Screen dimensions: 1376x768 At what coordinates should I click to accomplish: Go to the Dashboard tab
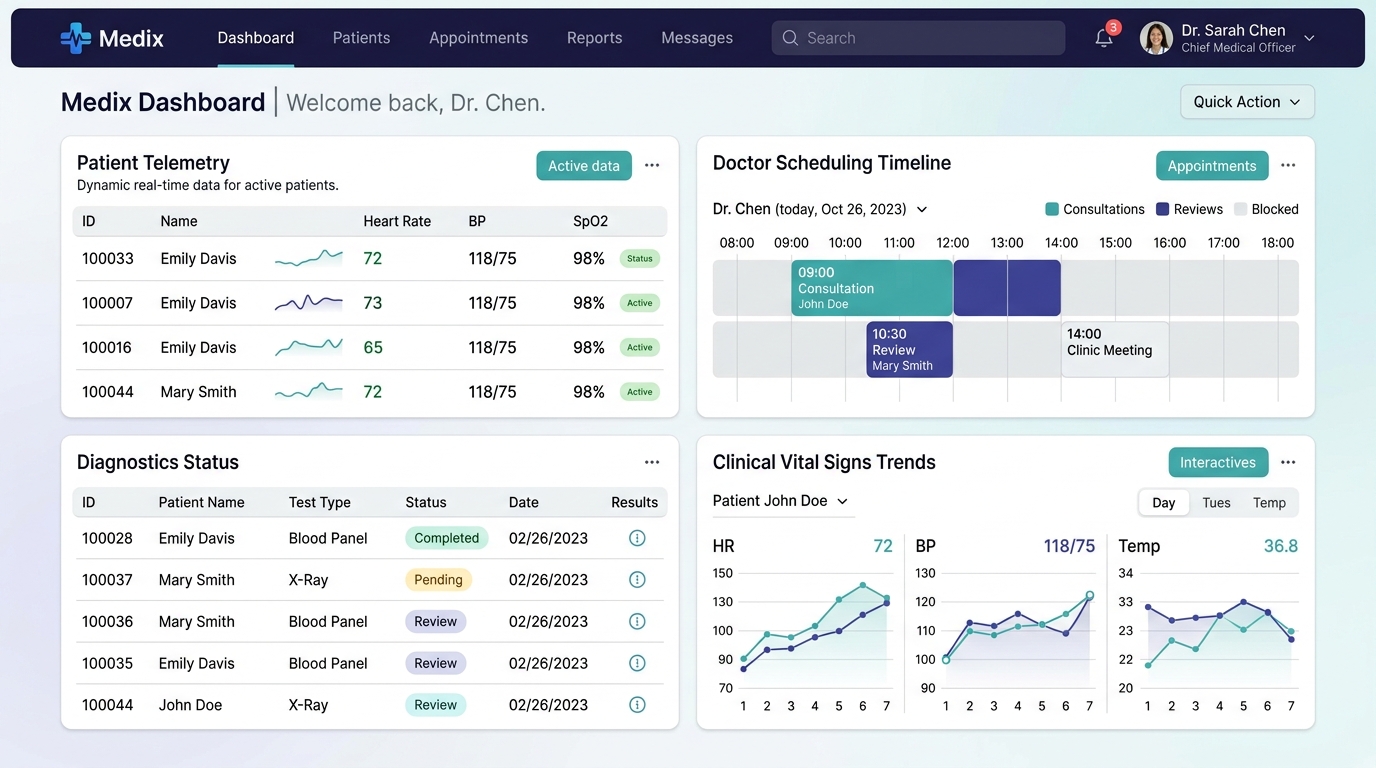click(256, 38)
